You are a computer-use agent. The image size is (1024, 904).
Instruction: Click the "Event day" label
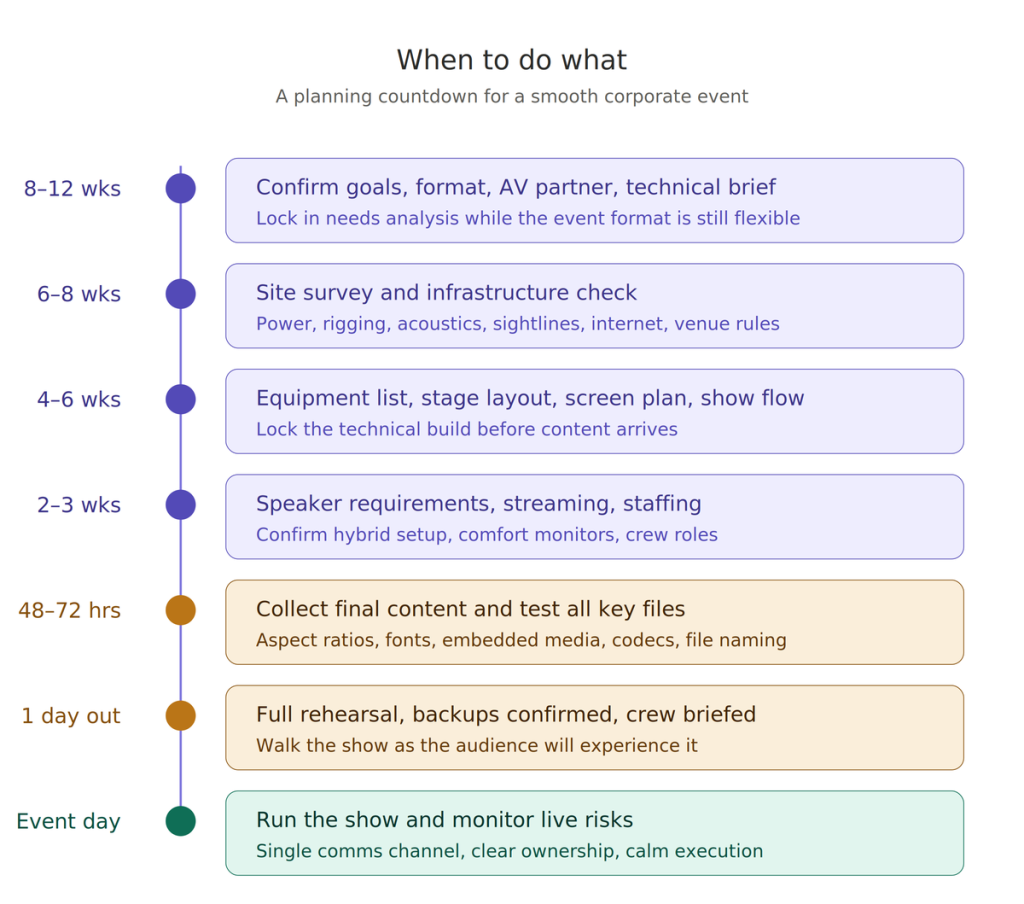coord(68,822)
